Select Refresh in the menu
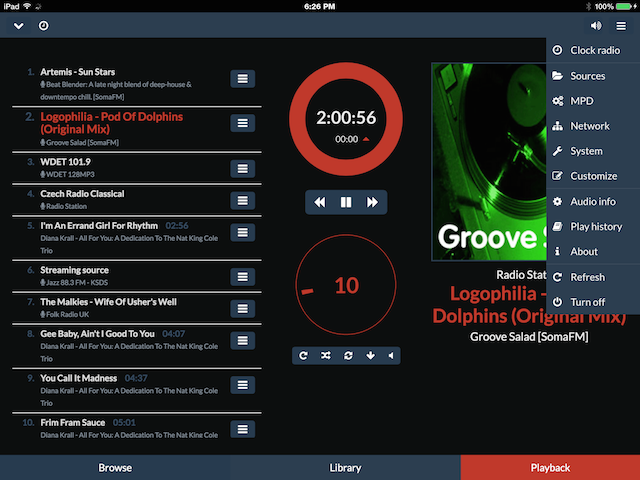The width and height of the screenshot is (640, 480). [x=593, y=277]
